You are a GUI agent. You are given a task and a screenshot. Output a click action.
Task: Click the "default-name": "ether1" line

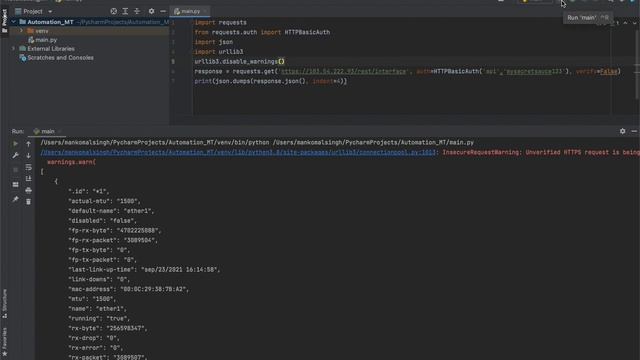pyautogui.click(x=111, y=211)
